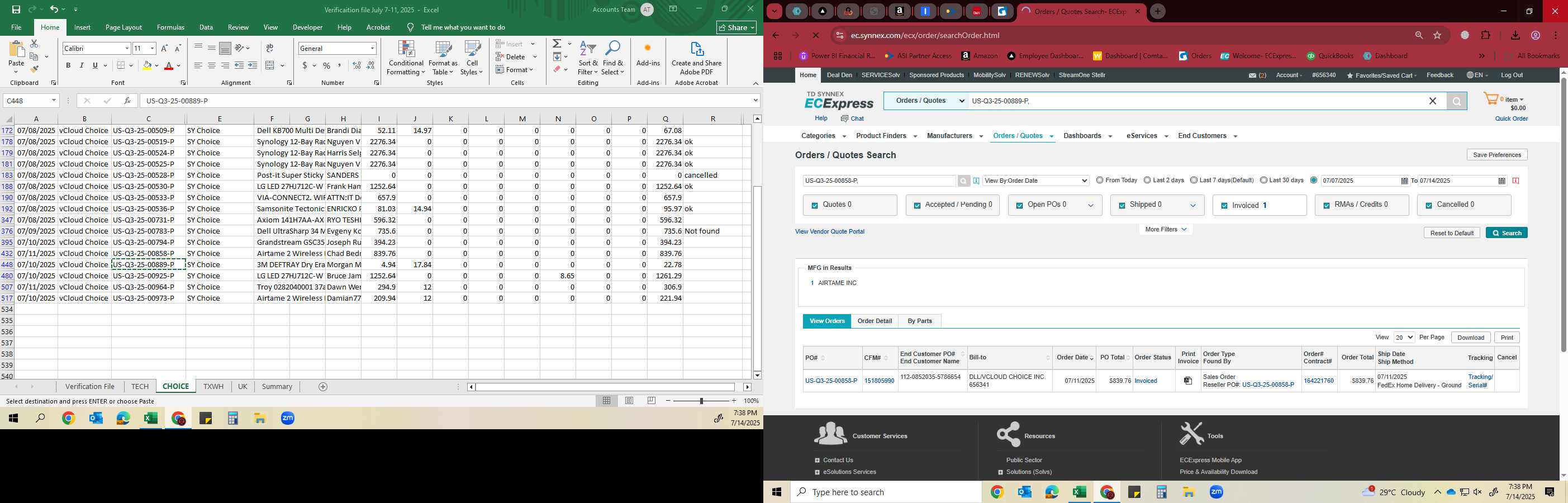The image size is (1568, 503).
Task: Click ECExpress search magnifier button
Action: pos(1457,101)
